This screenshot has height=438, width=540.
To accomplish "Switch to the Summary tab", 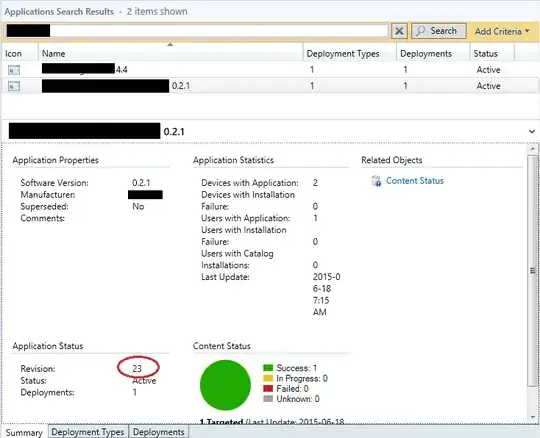I will 24,432.
